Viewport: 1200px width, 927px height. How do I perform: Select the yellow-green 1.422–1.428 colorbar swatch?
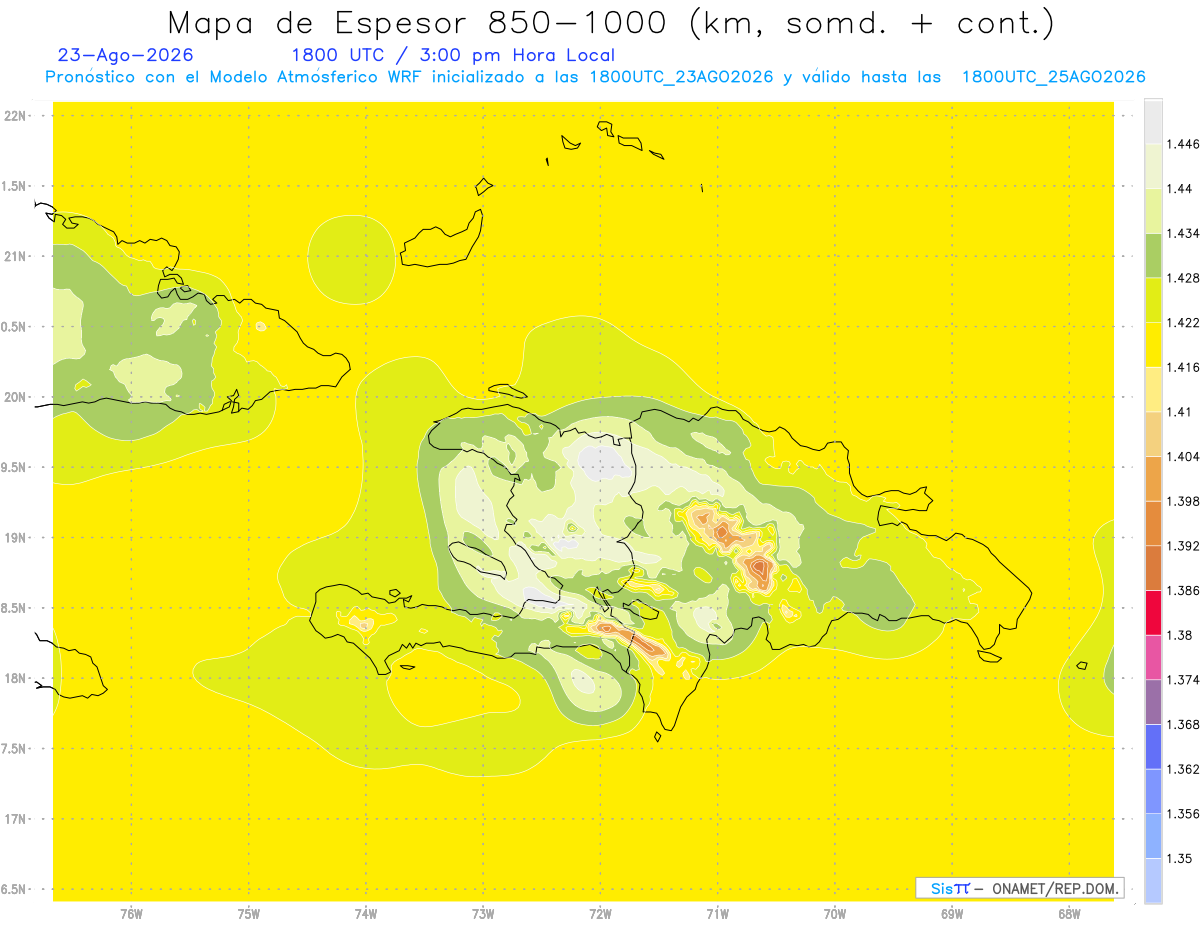1153,299
